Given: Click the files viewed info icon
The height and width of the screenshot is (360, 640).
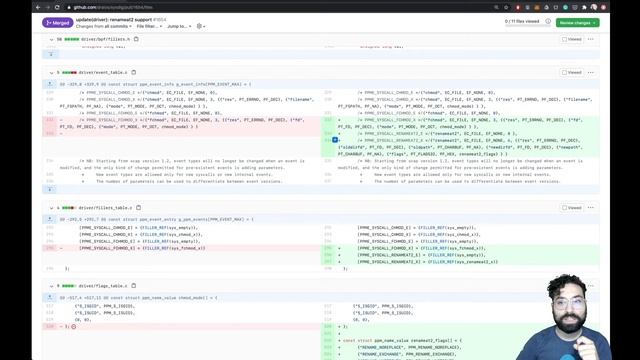Looking at the screenshot, I should click(548, 21).
